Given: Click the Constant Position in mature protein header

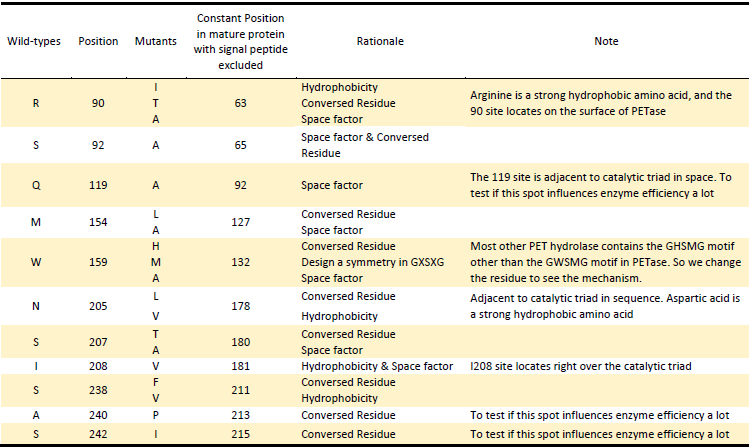Looking at the screenshot, I should coord(240,42).
